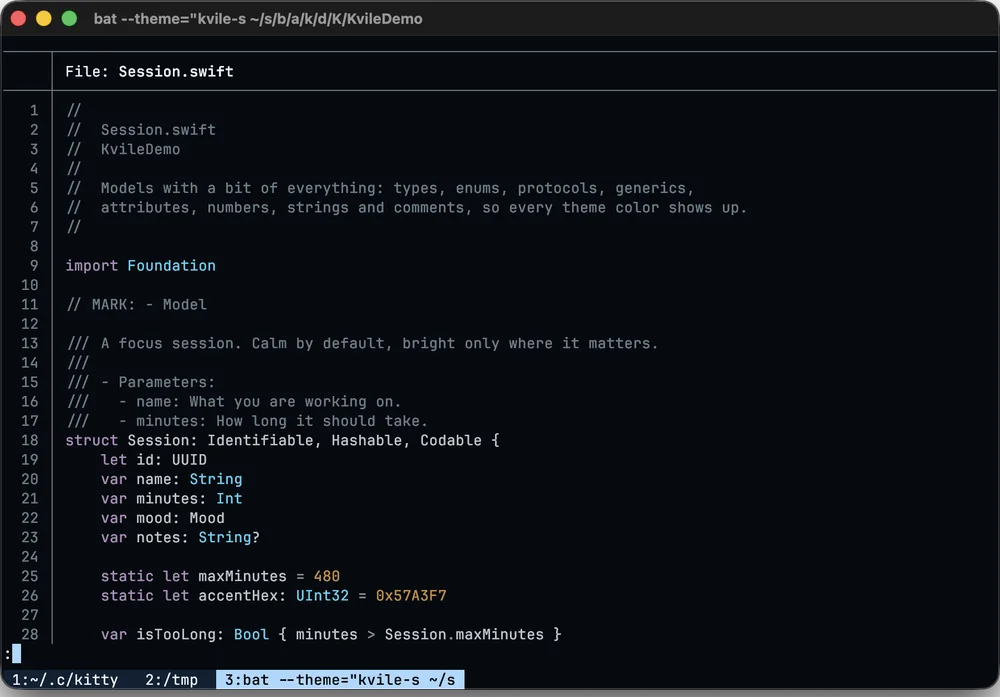Click the 'isTooLong' identifier on line 28
1000x697 pixels.
click(x=176, y=635)
